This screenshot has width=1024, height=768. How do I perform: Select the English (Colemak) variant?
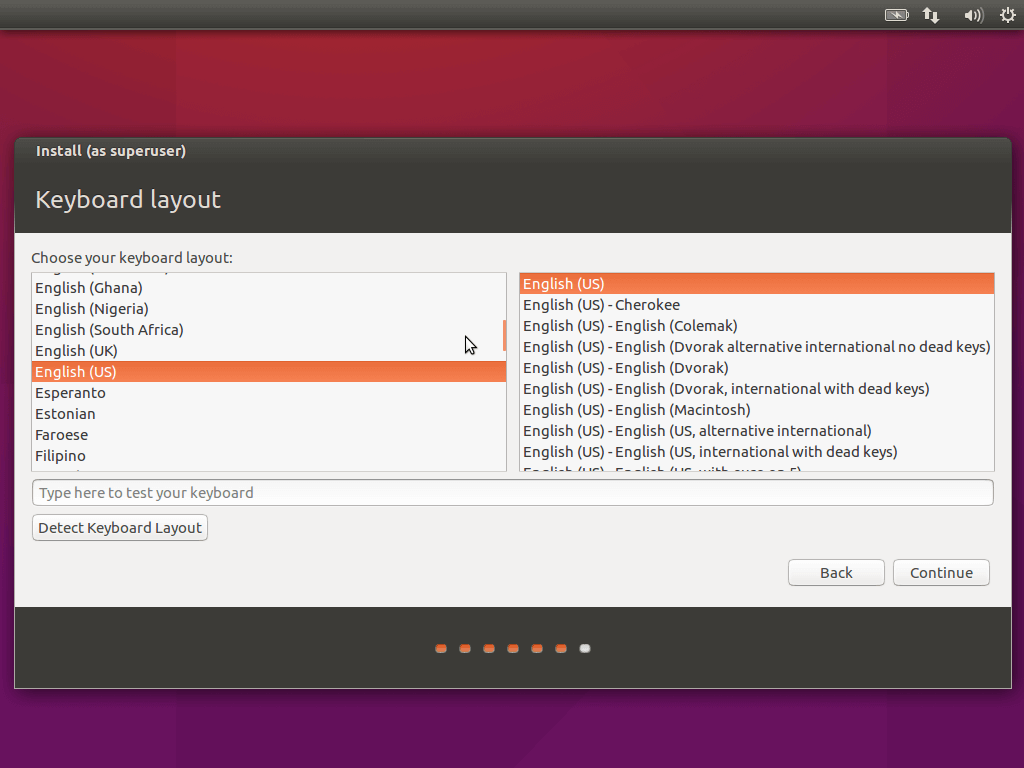(756, 326)
